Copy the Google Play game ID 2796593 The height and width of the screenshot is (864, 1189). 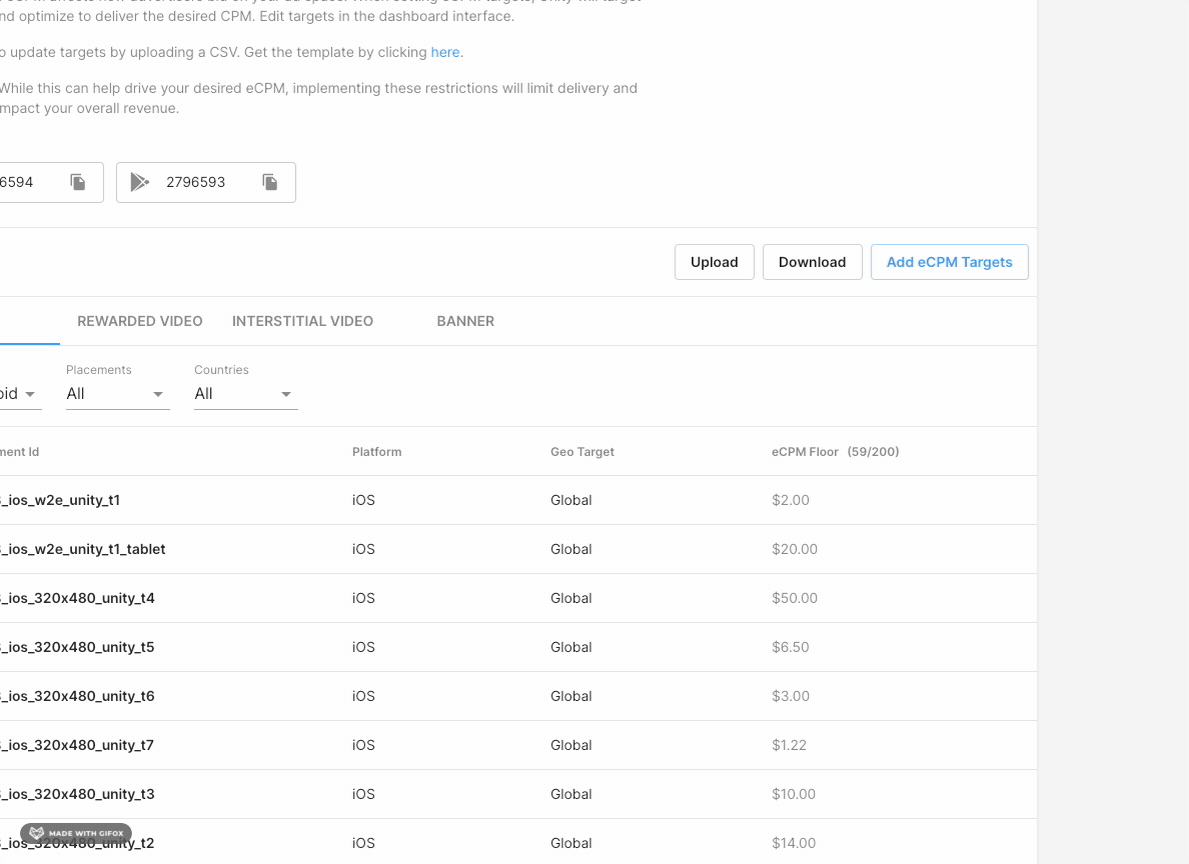(x=270, y=182)
